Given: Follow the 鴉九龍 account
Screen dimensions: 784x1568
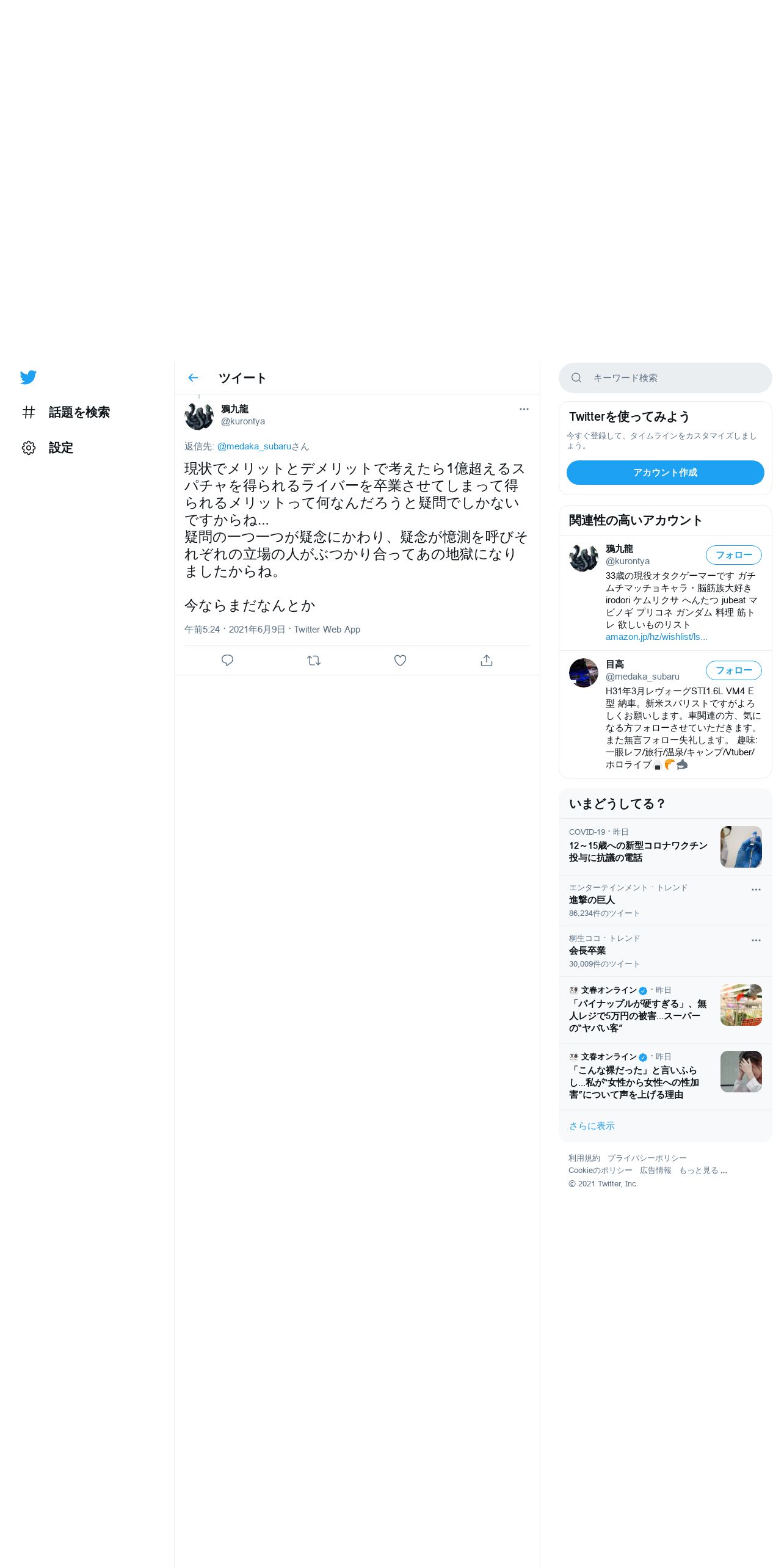Looking at the screenshot, I should tap(733, 555).
